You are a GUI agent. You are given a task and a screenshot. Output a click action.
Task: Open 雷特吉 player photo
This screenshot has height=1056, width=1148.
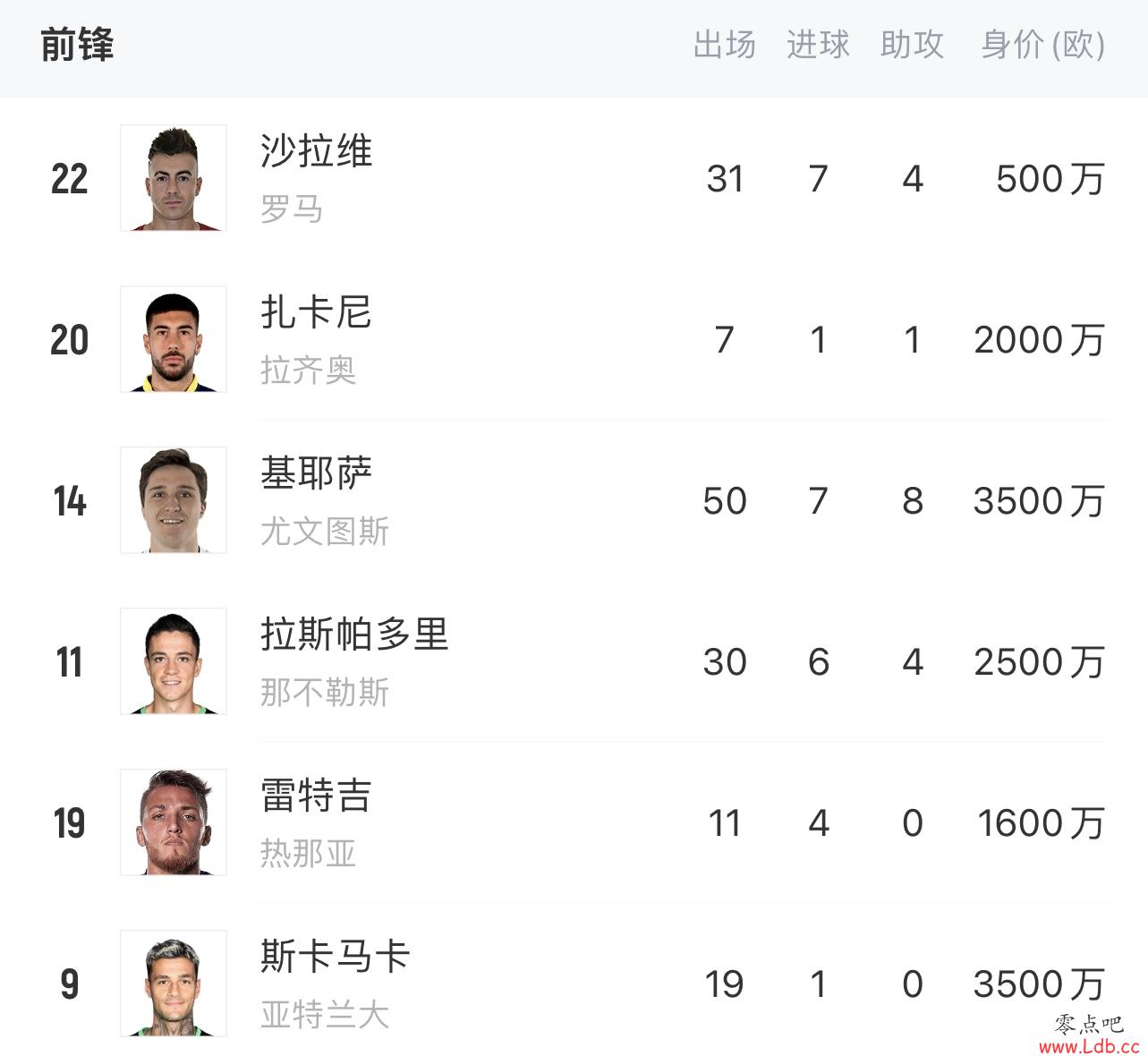tap(174, 822)
